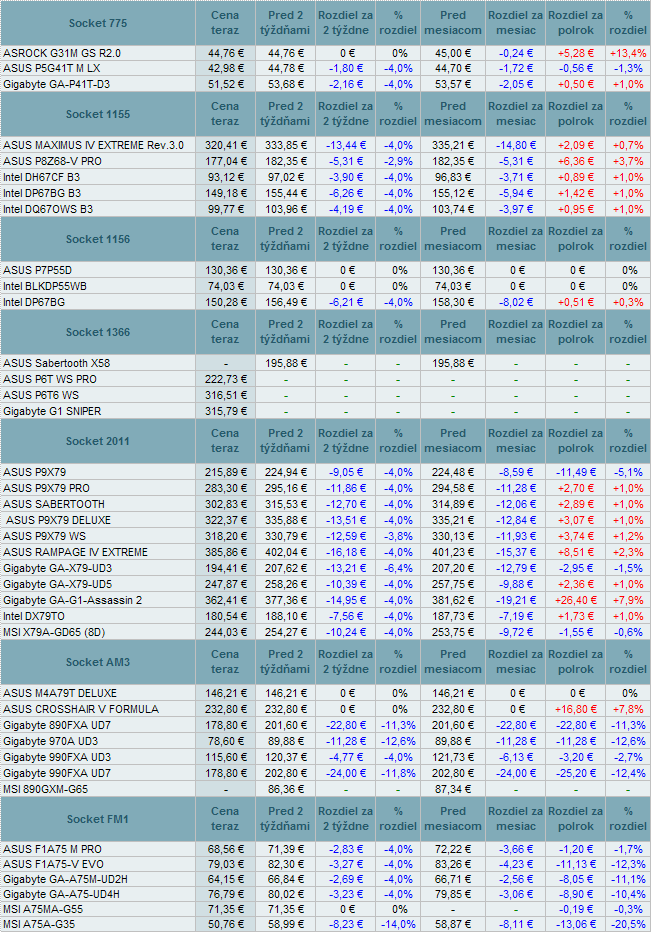Click Intel BLKDP55WB product name

(45, 286)
